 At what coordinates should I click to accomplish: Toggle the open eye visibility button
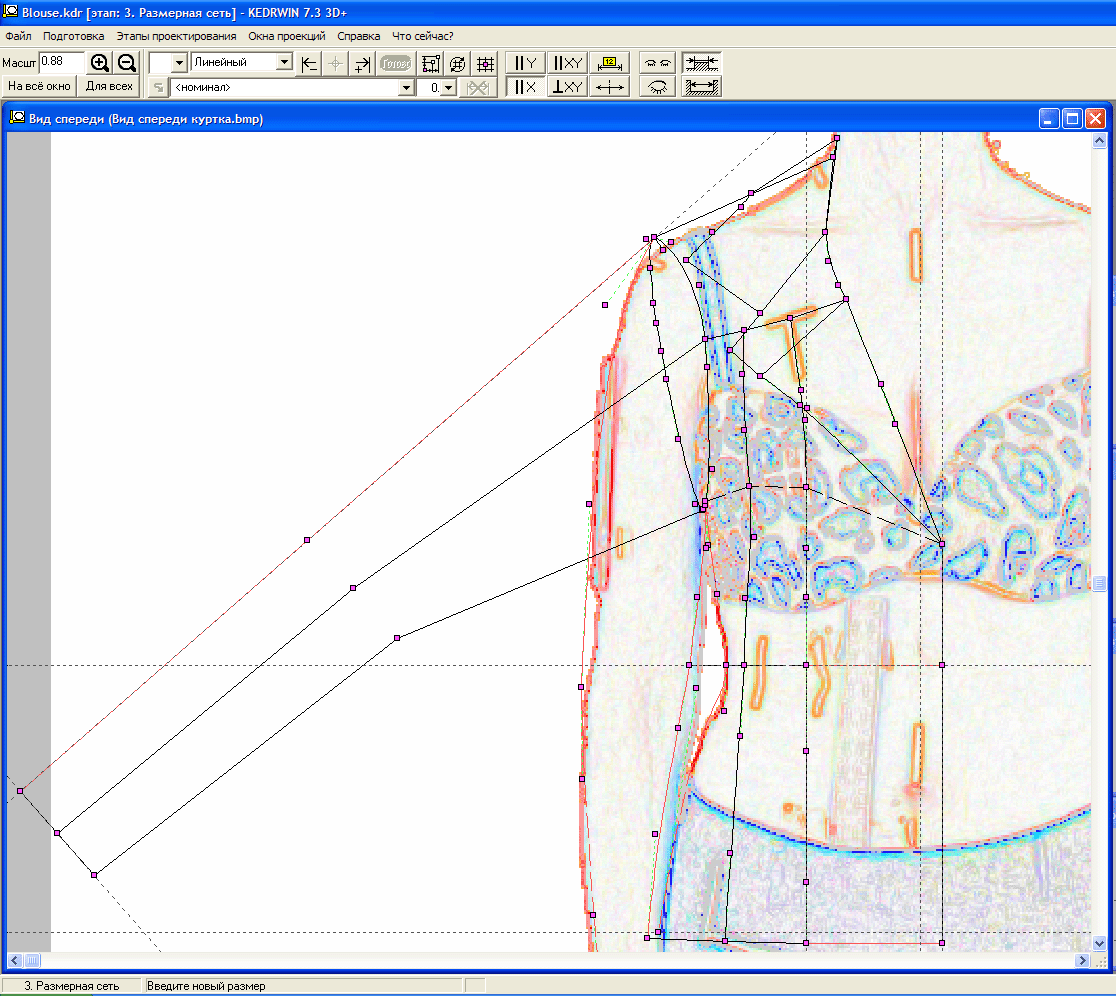point(657,87)
